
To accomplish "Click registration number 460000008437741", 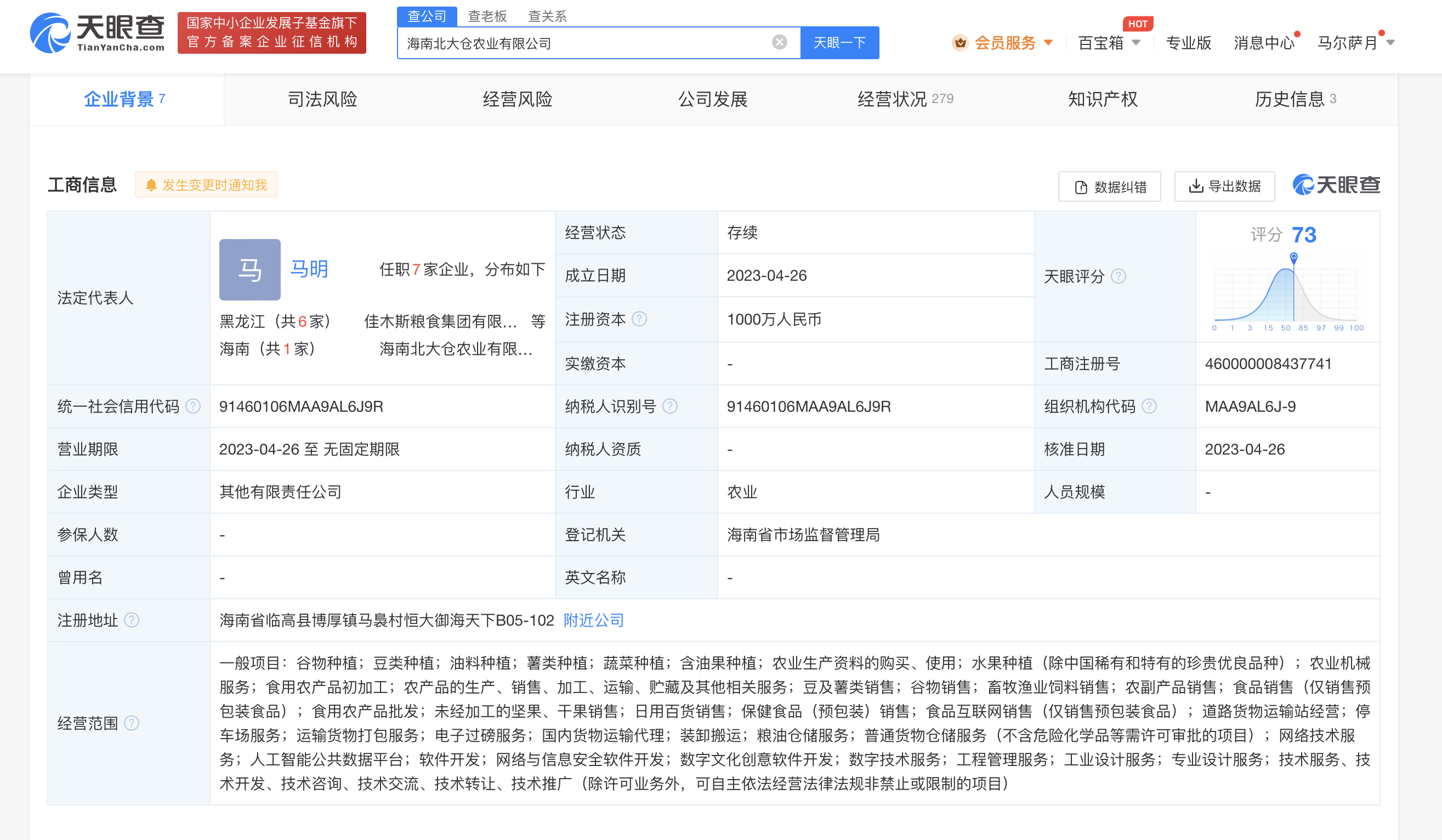I will point(1268,364).
